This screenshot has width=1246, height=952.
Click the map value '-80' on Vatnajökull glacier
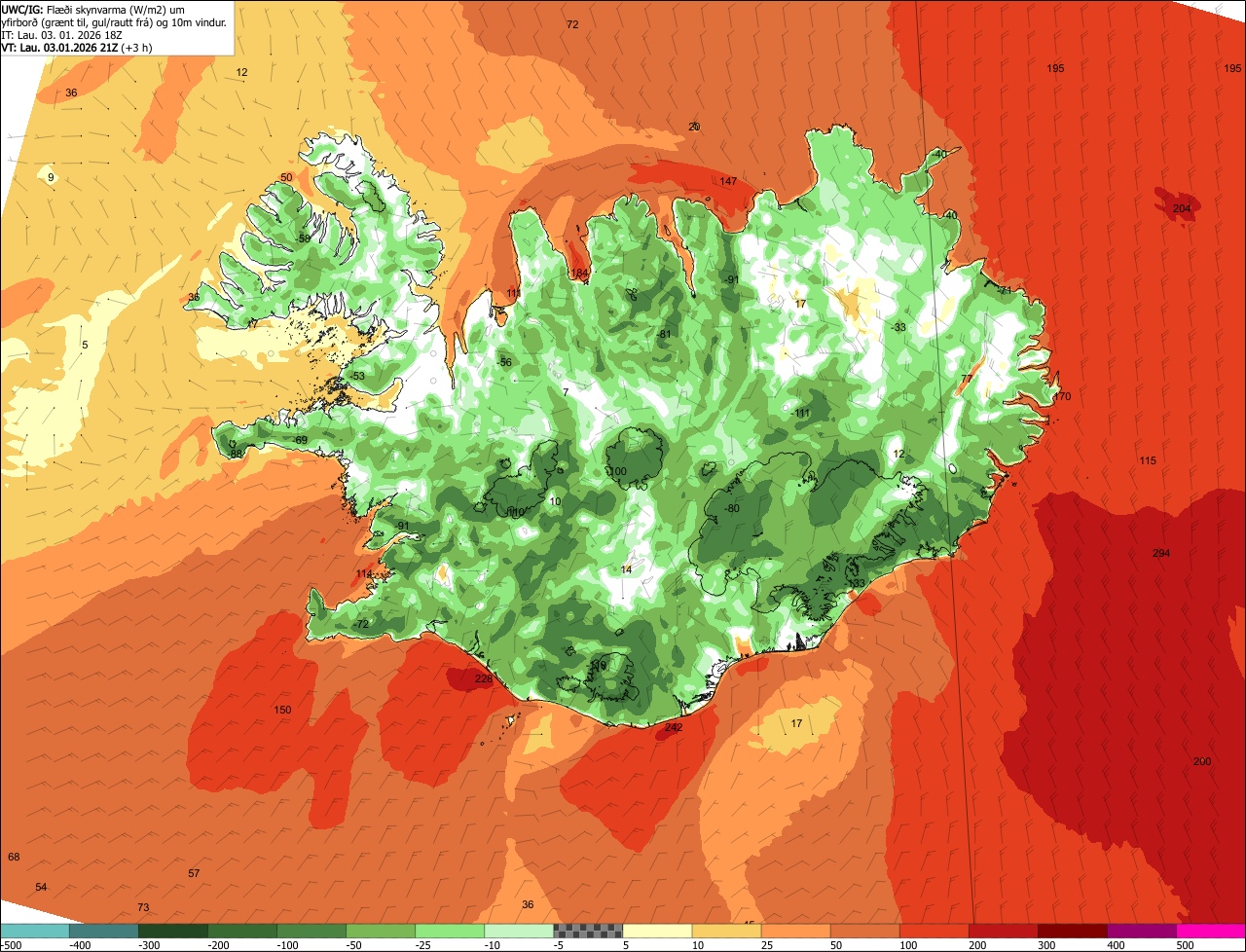point(733,509)
